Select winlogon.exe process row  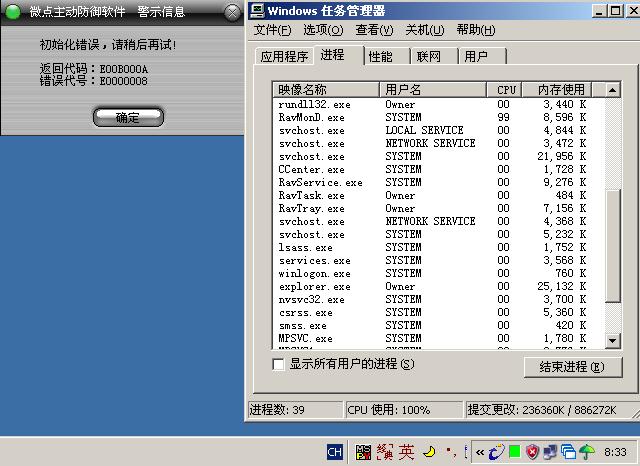pyautogui.click(x=438, y=273)
